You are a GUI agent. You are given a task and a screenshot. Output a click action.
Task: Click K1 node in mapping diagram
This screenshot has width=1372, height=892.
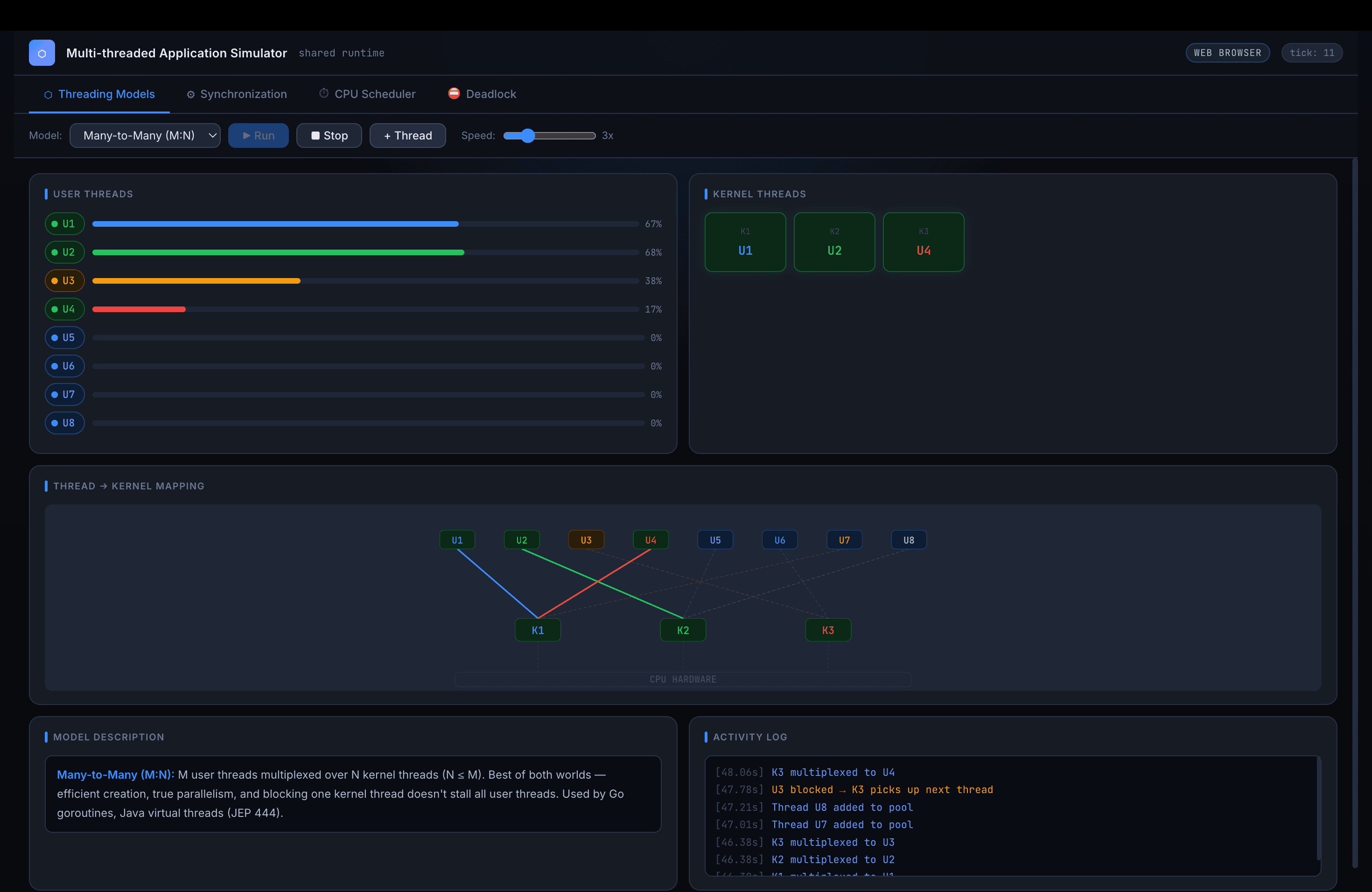pyautogui.click(x=538, y=630)
